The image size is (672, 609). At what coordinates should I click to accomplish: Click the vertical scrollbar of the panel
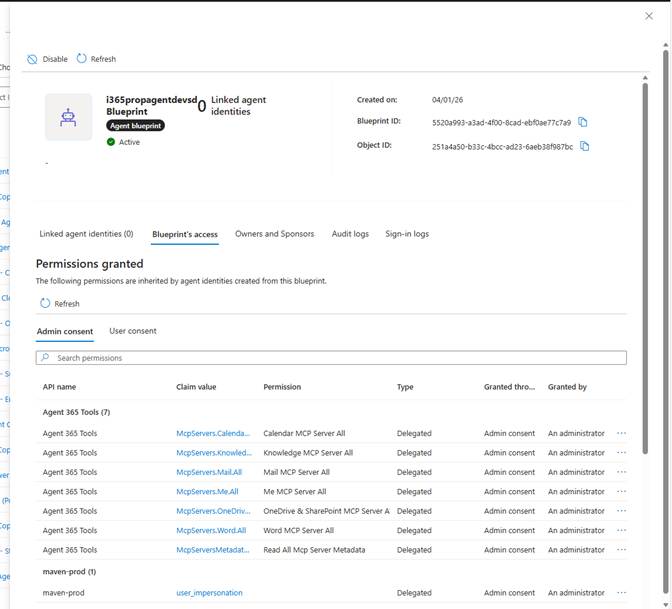click(x=645, y=300)
